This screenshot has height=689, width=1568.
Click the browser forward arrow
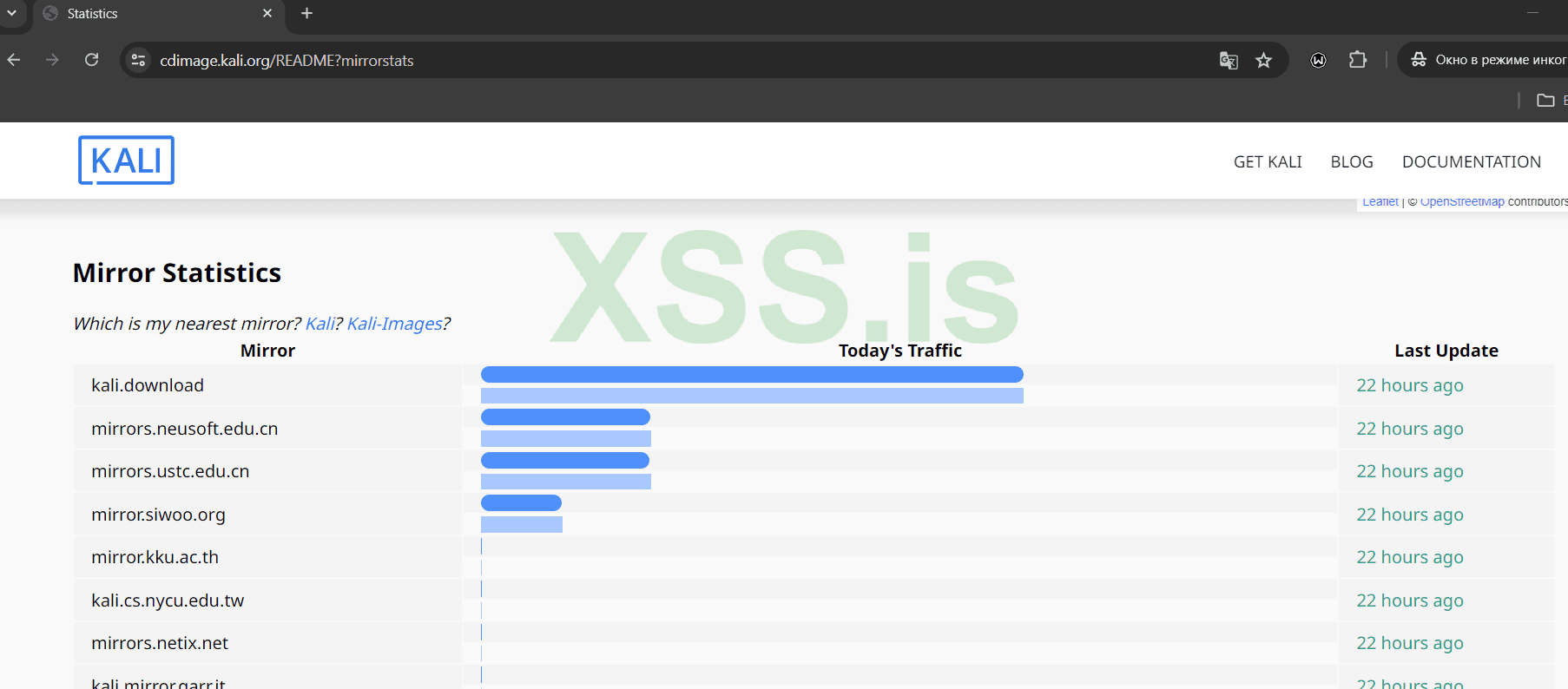point(52,60)
